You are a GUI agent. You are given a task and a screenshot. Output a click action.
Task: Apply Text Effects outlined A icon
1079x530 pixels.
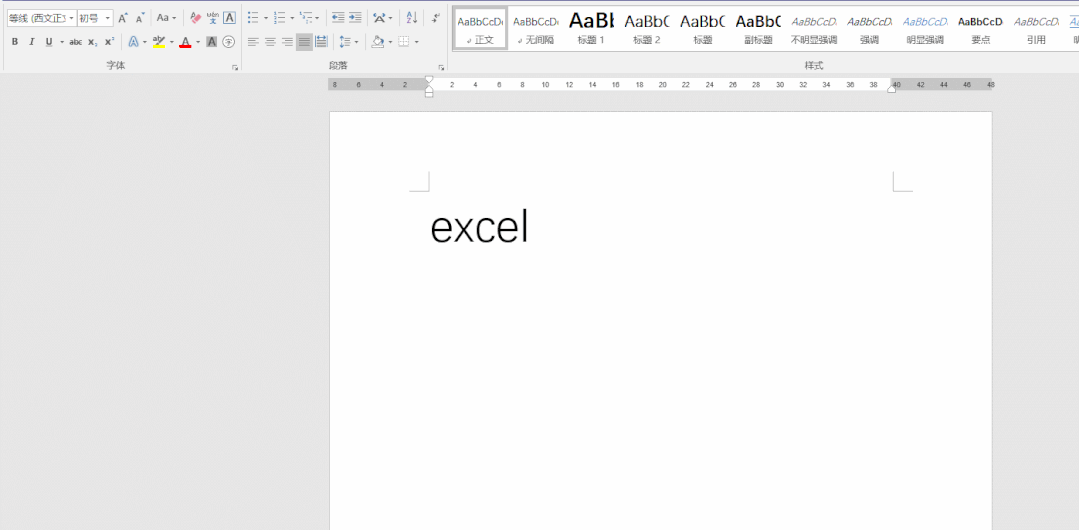point(133,42)
